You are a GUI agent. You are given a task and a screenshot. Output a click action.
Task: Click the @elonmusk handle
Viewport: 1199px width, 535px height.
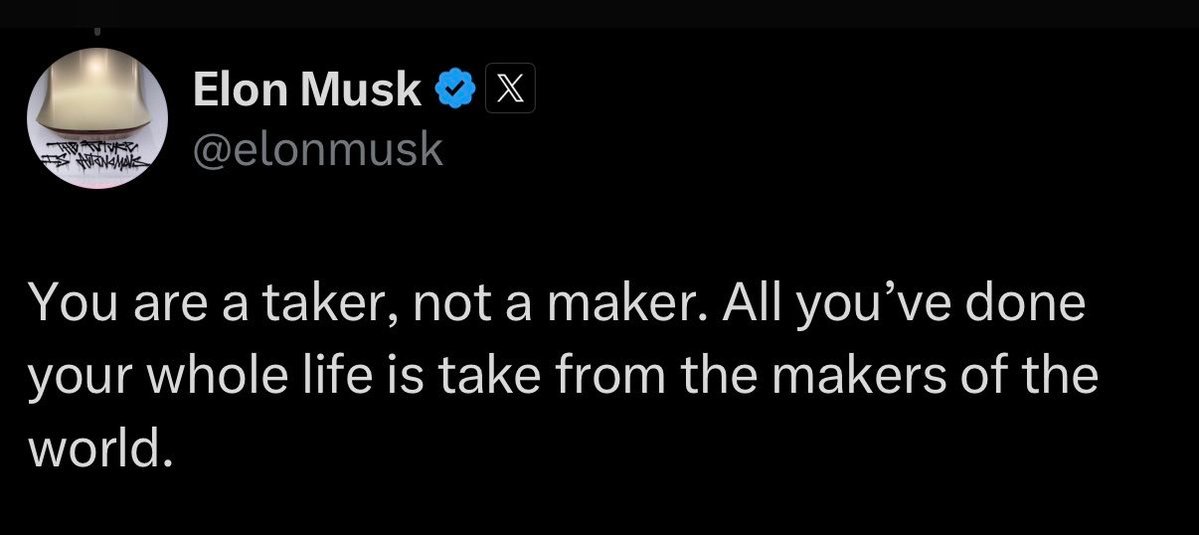point(316,149)
